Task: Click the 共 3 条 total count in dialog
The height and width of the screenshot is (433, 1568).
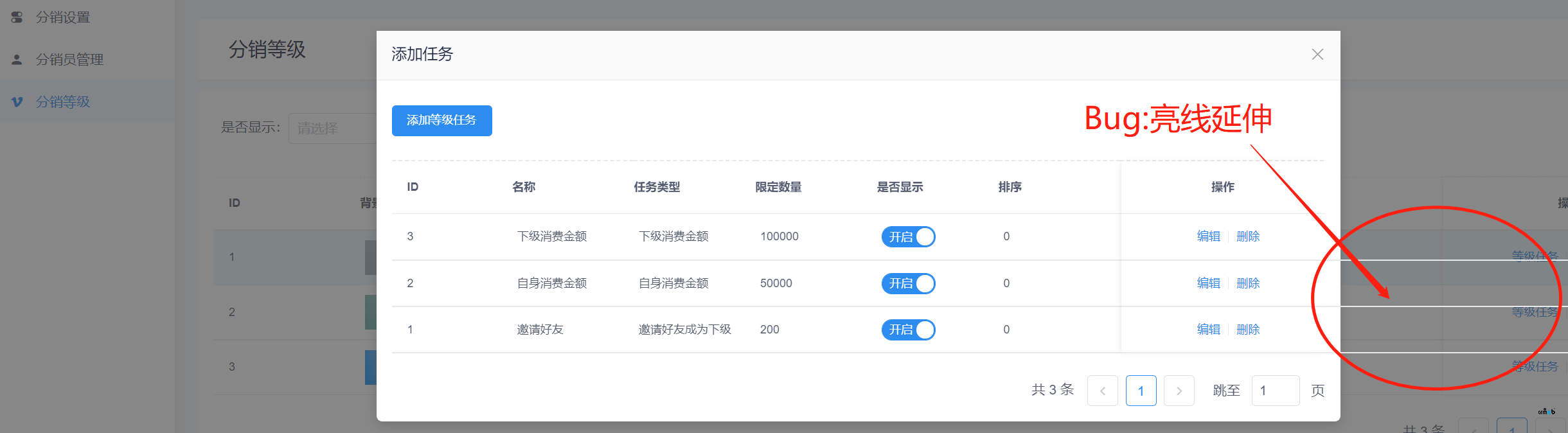Action: [1053, 390]
